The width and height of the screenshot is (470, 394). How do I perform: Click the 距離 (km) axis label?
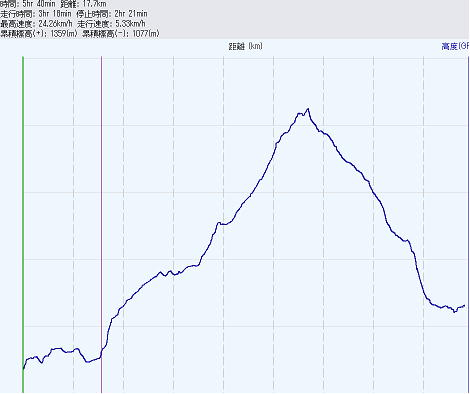(x=246, y=46)
